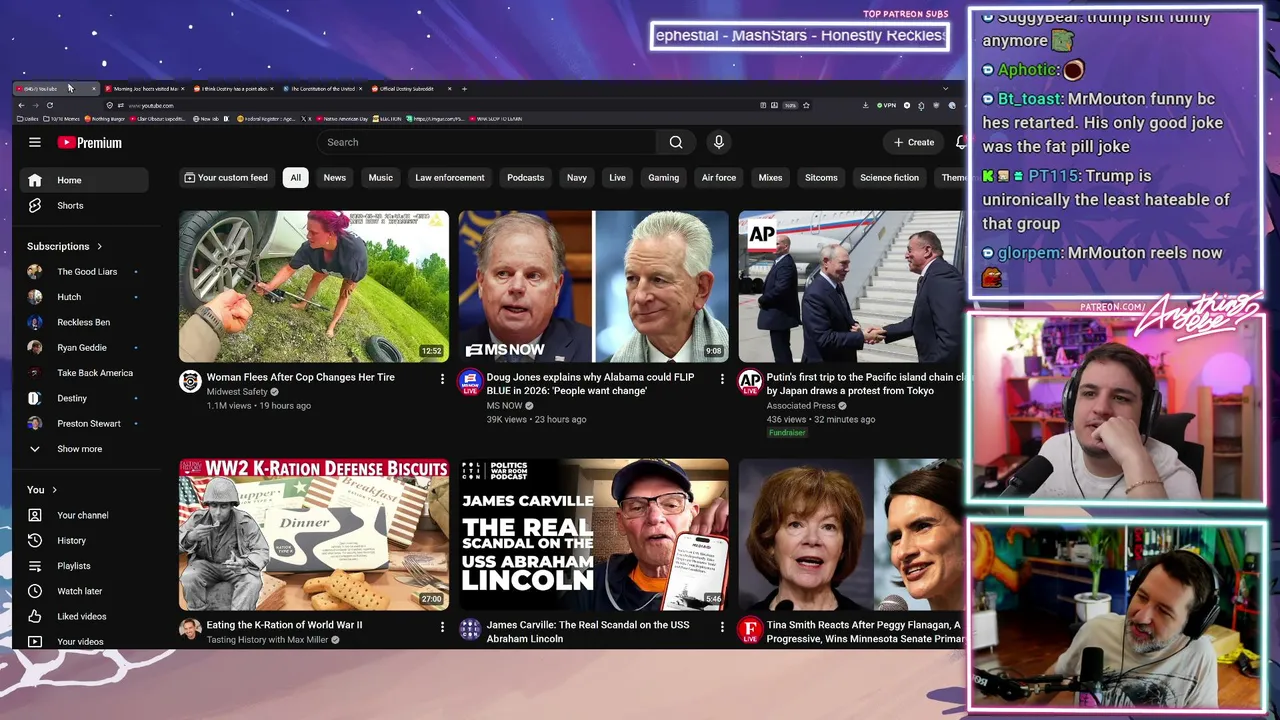The height and width of the screenshot is (720, 1280).
Task: Select the Science fiction filter chip
Action: point(889,178)
